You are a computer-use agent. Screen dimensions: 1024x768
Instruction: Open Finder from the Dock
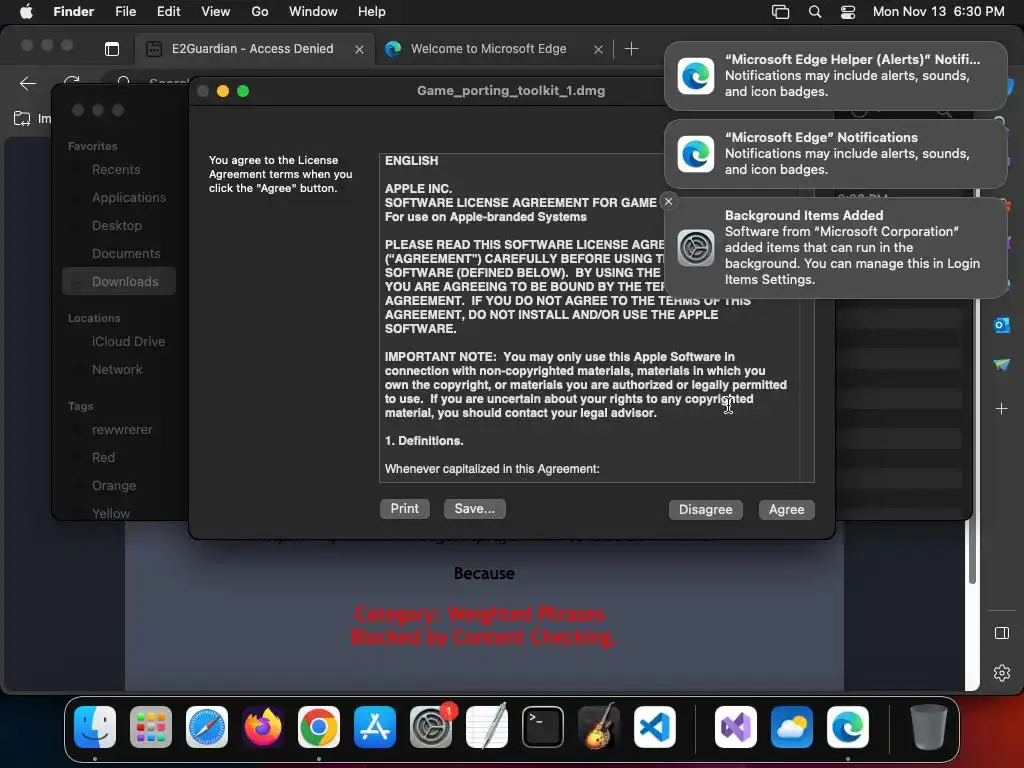(x=95, y=727)
